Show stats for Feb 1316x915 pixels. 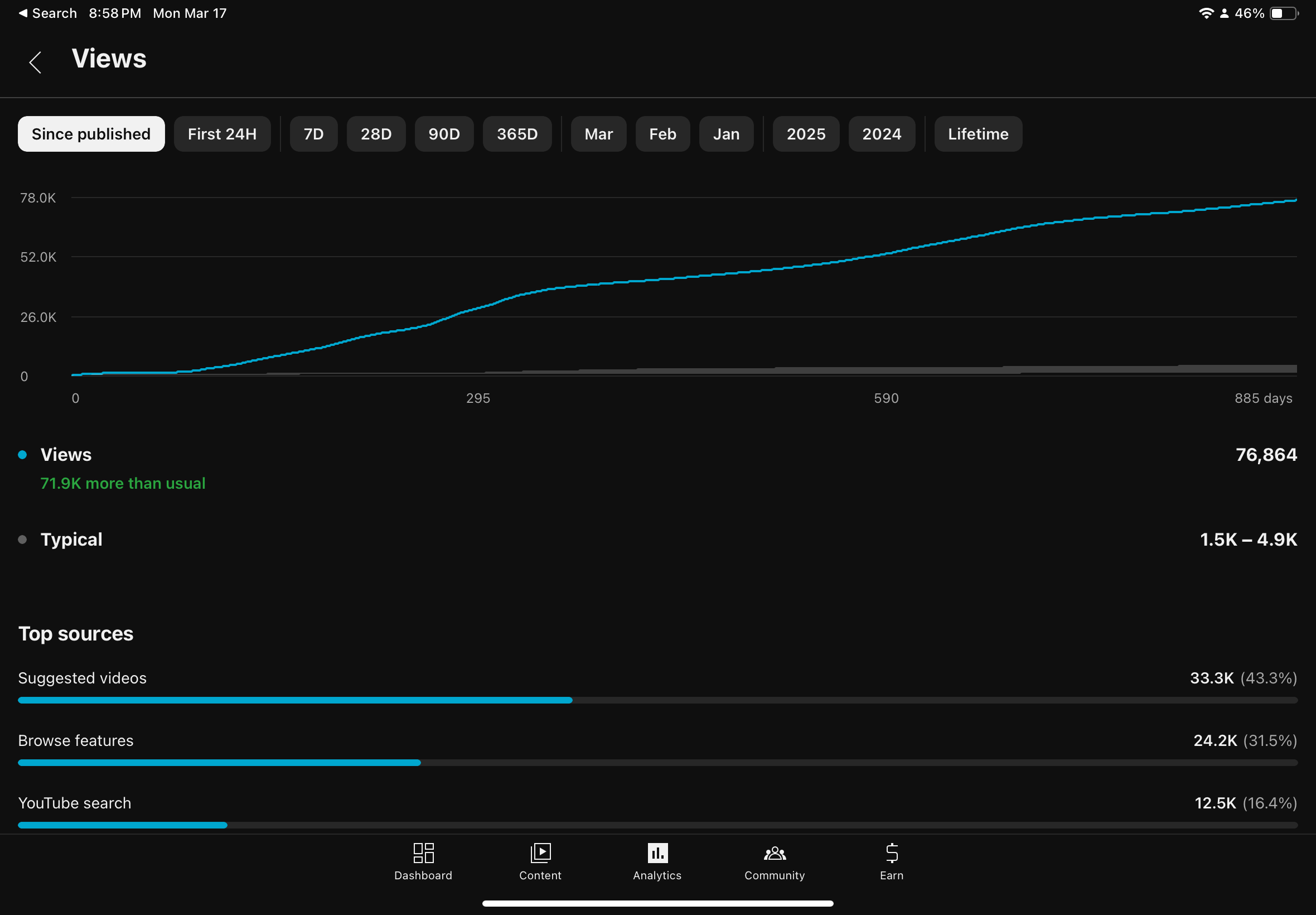(x=662, y=134)
